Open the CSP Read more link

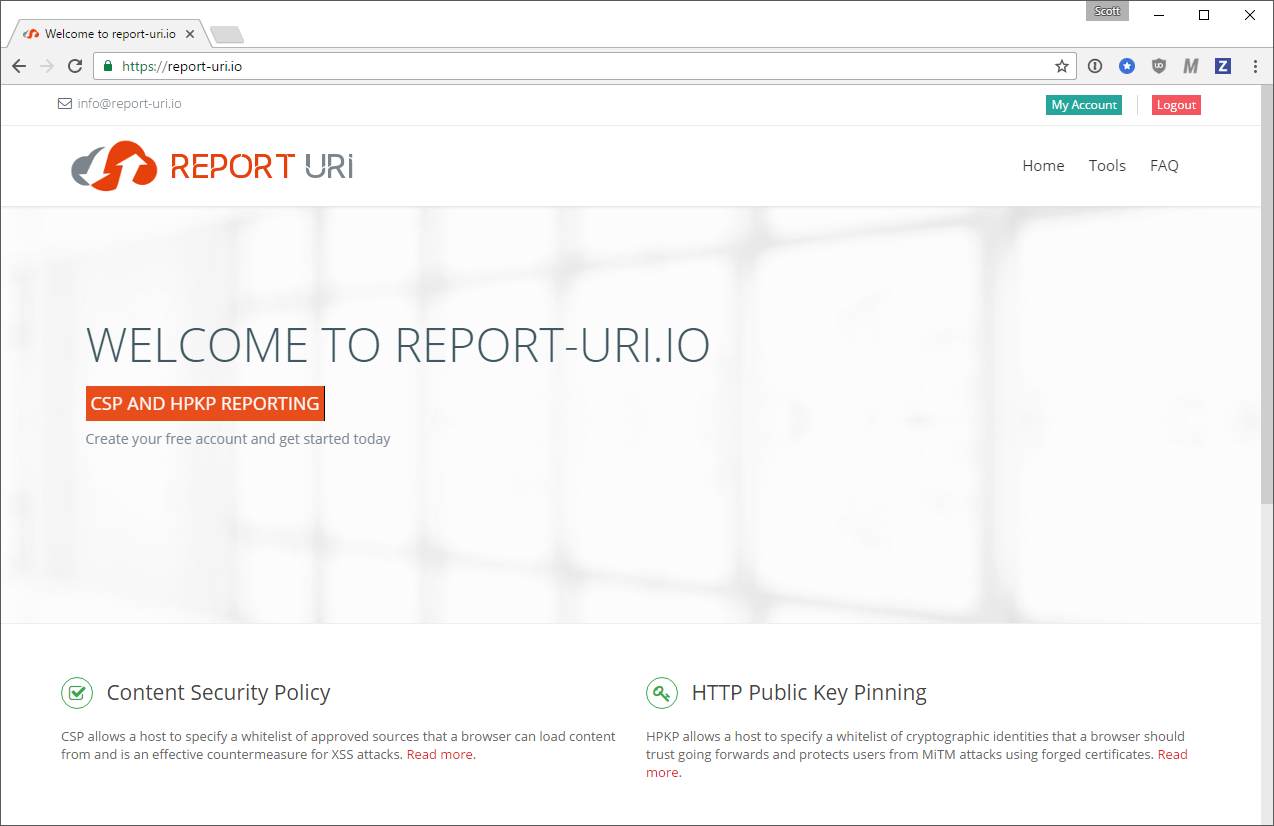438,754
